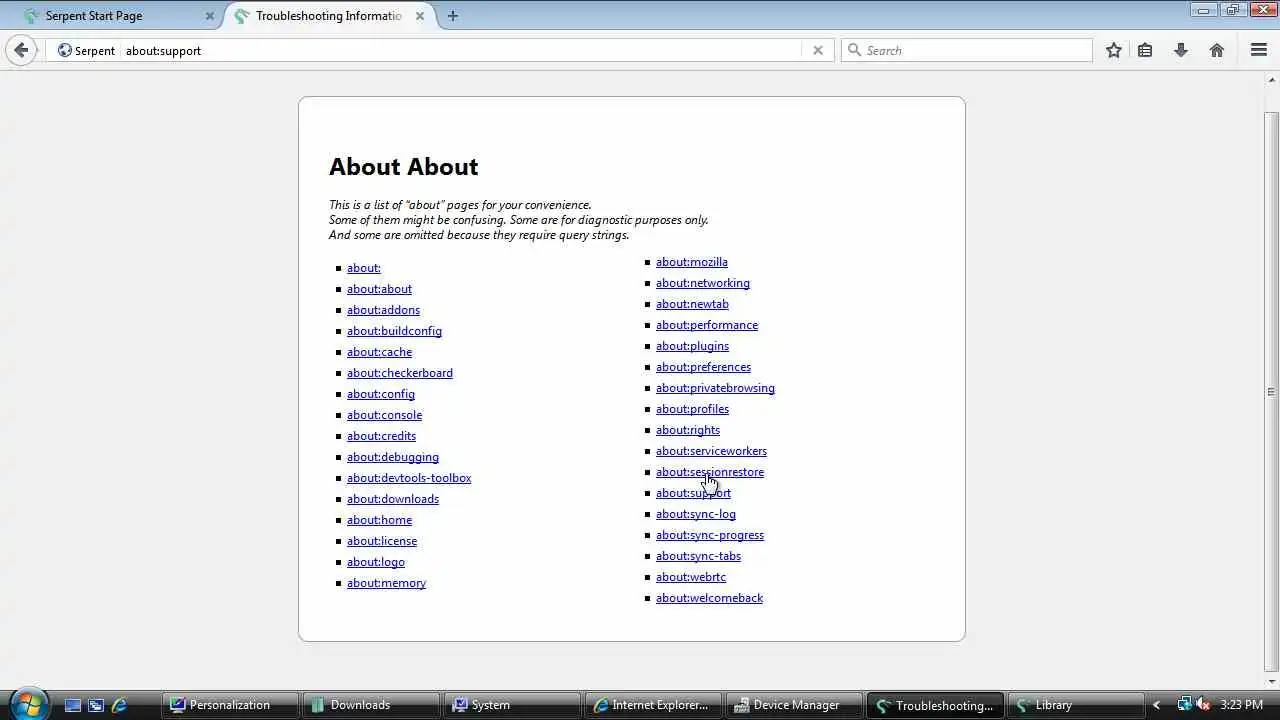Open the about:cache link
Screen dimensions: 1280x720
click(379, 352)
